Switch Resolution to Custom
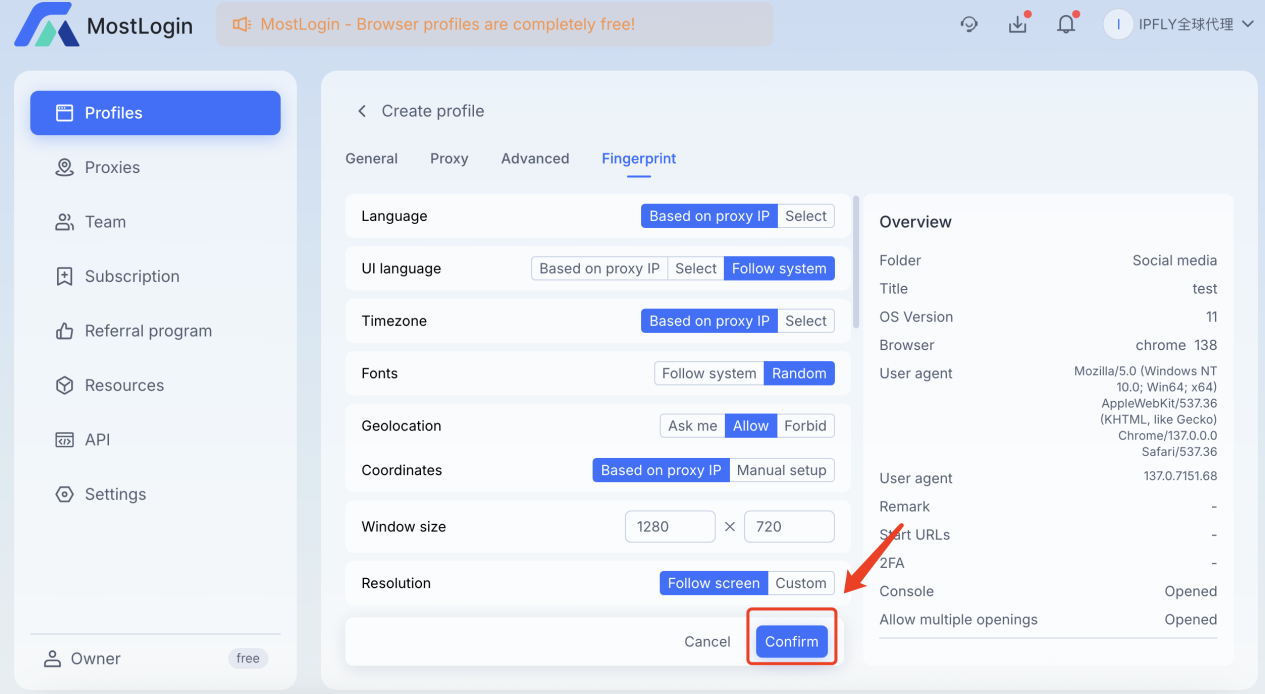The height and width of the screenshot is (694, 1265). pyautogui.click(x=801, y=583)
